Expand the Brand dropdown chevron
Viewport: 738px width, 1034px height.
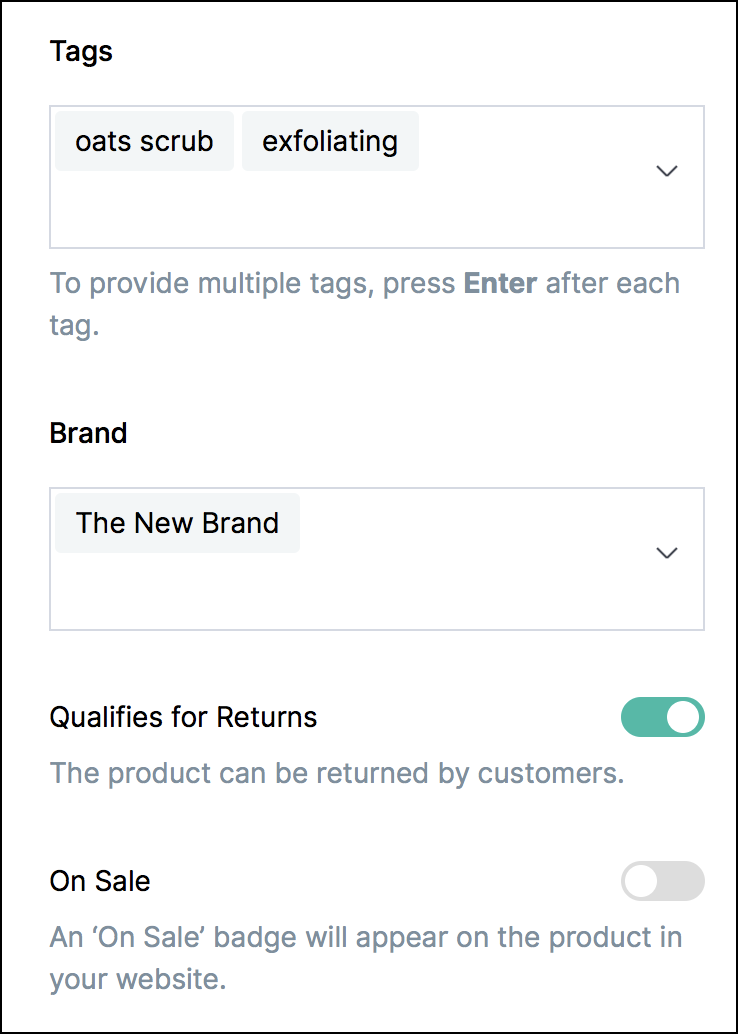pos(667,553)
